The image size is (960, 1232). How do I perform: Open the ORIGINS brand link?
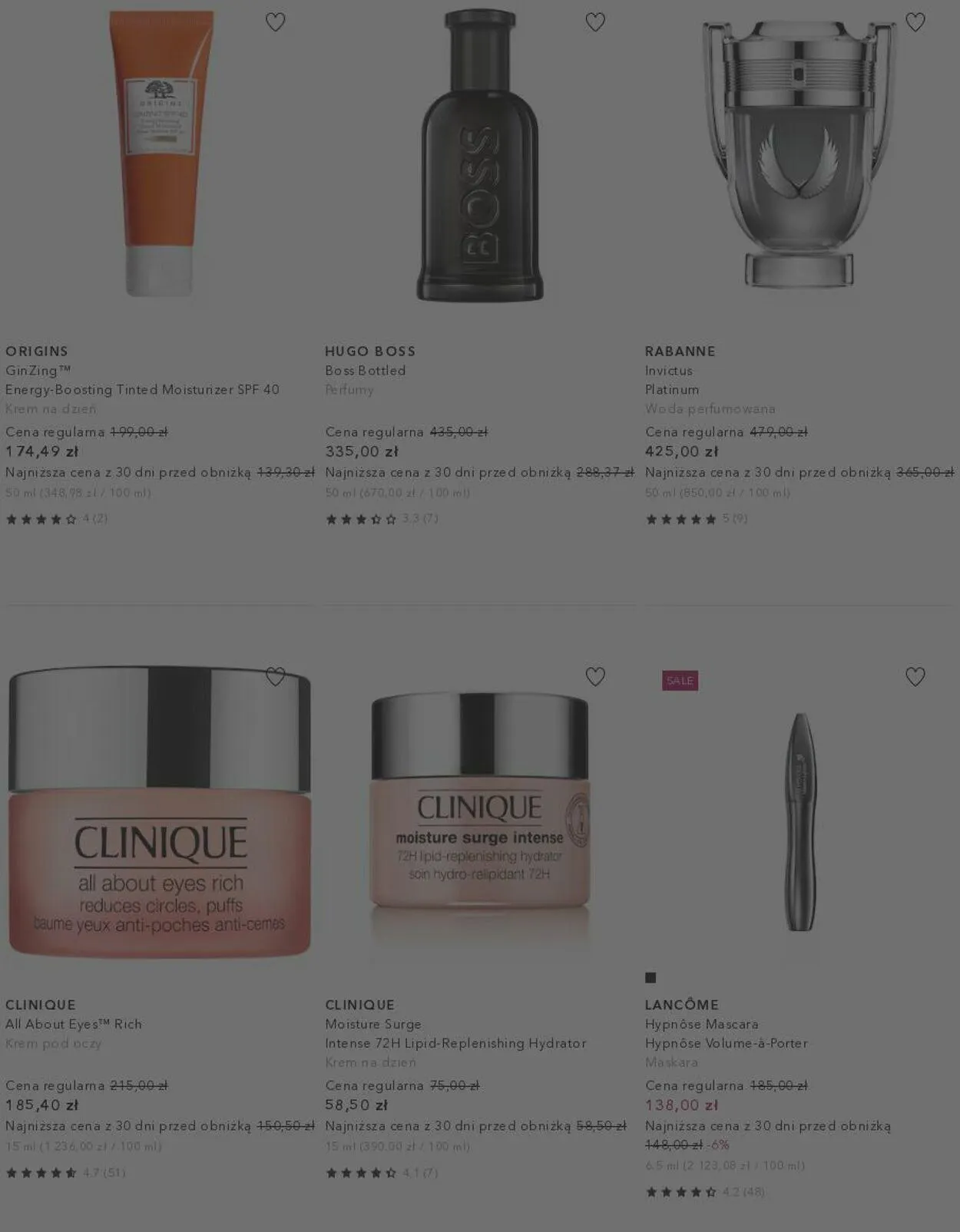coord(37,351)
